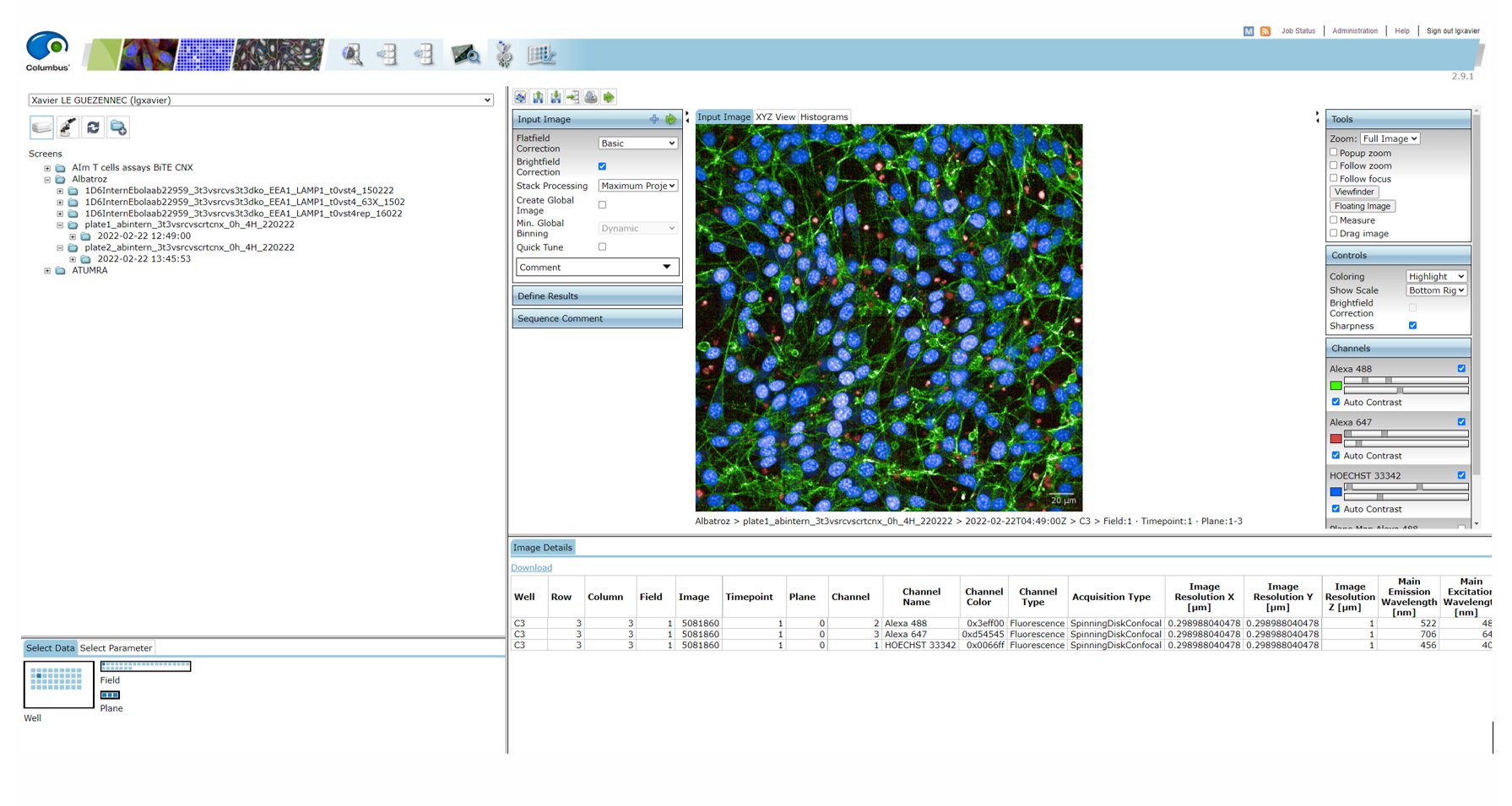Click green arrow in Input Image header
This screenshot has height=806, width=1512.
pos(671,120)
